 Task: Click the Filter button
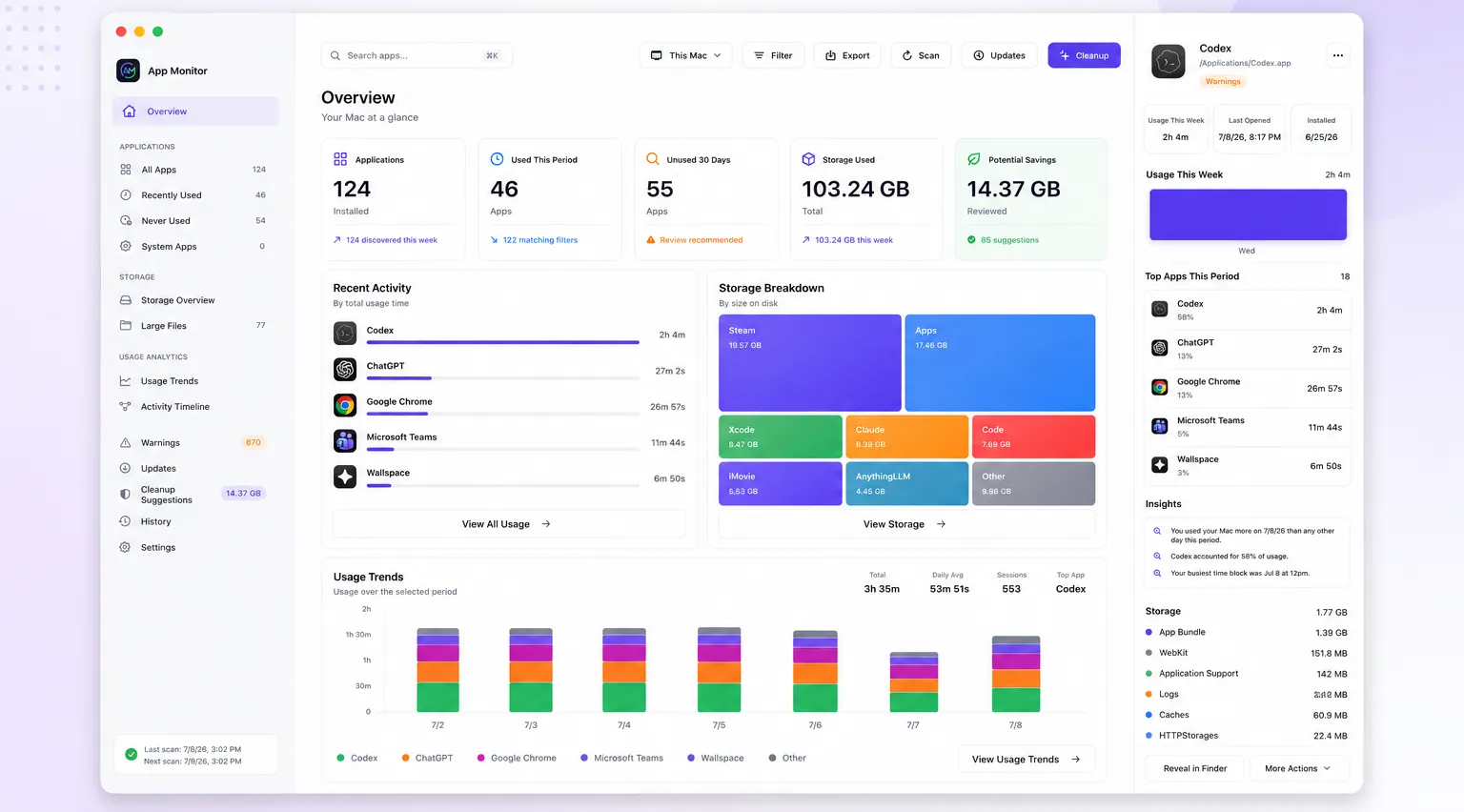(x=773, y=55)
